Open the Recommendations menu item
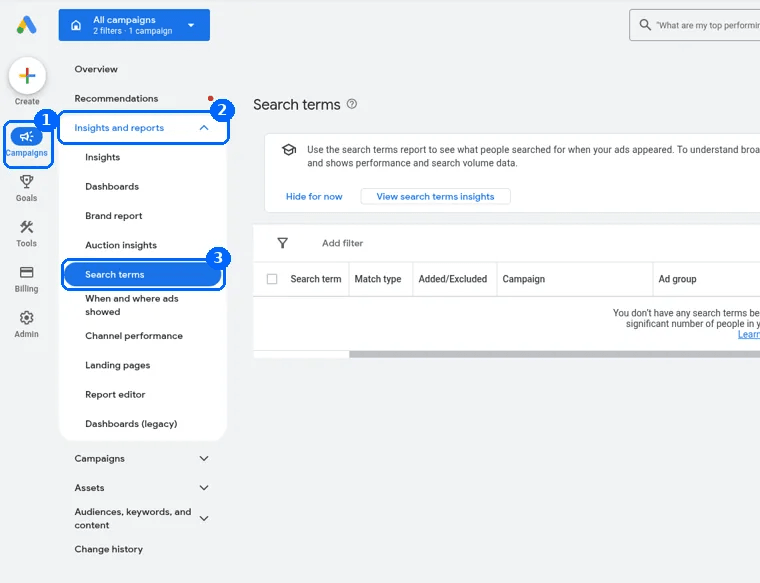 click(x=116, y=98)
